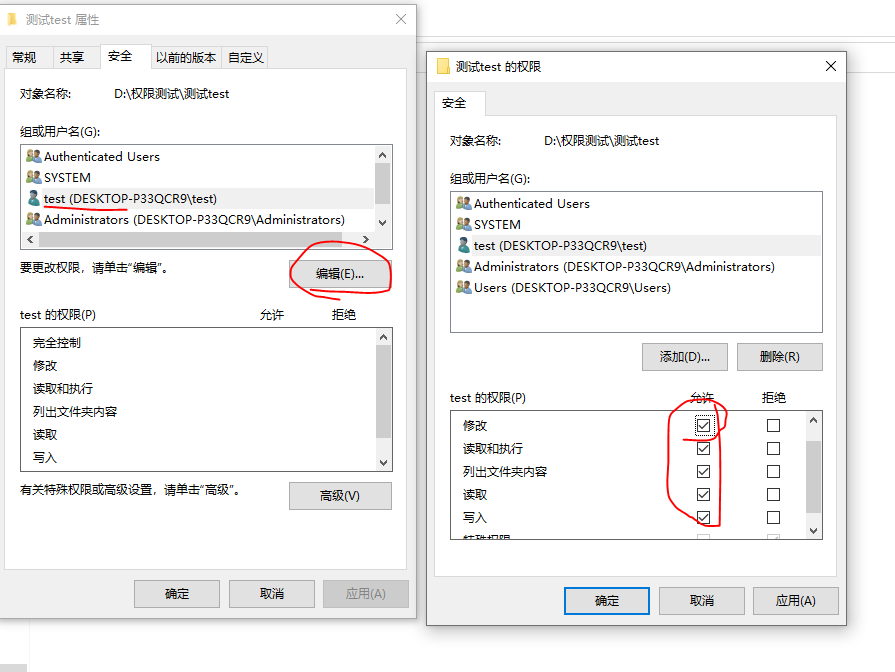Click right arrow of horizontal user list scrollbar
Image resolution: width=895 pixels, height=672 pixels.
(x=366, y=239)
